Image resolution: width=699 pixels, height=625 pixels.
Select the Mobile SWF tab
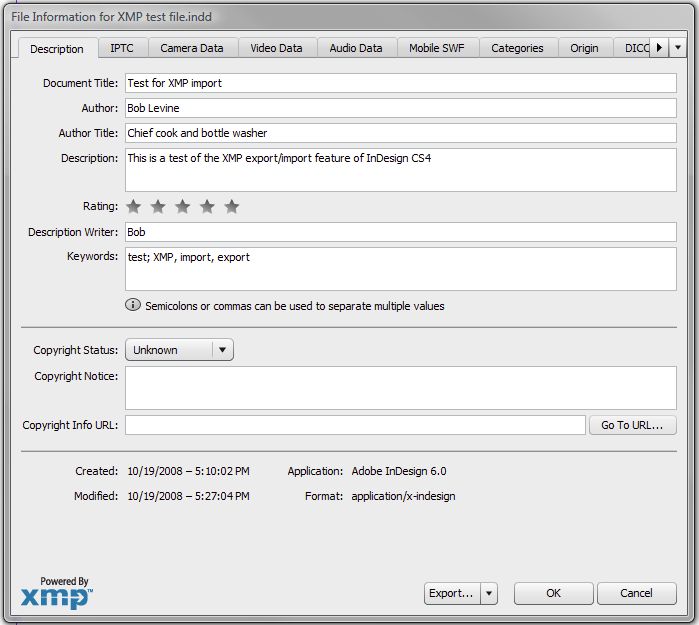[x=437, y=48]
